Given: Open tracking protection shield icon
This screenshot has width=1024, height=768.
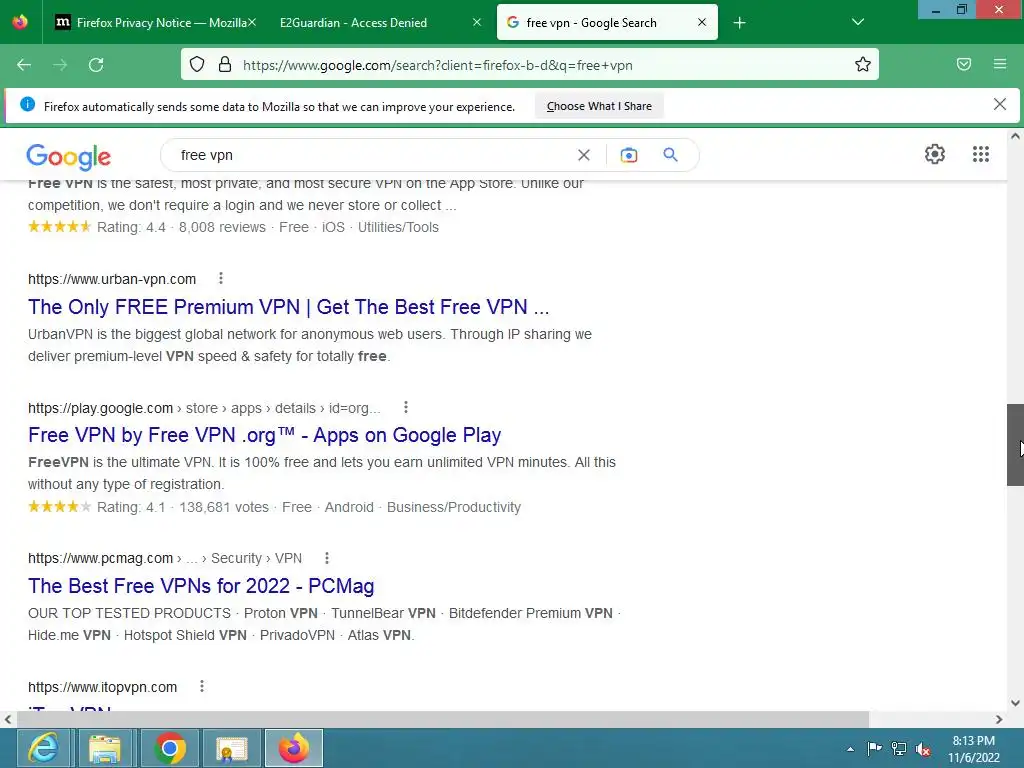Looking at the screenshot, I should tap(197, 65).
